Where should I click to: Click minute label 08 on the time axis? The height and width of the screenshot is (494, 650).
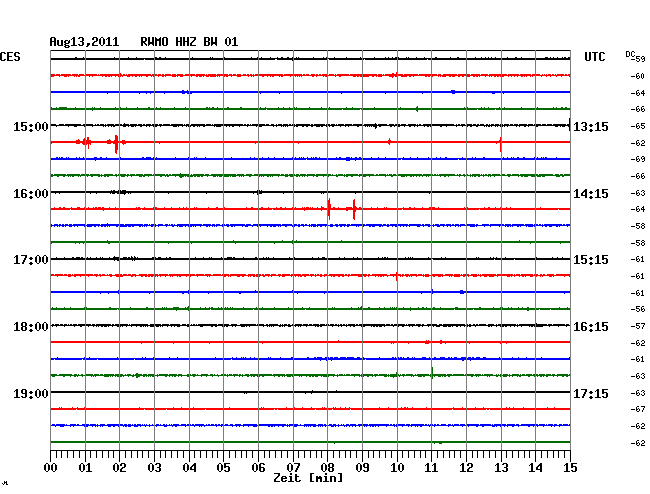pyautogui.click(x=327, y=468)
